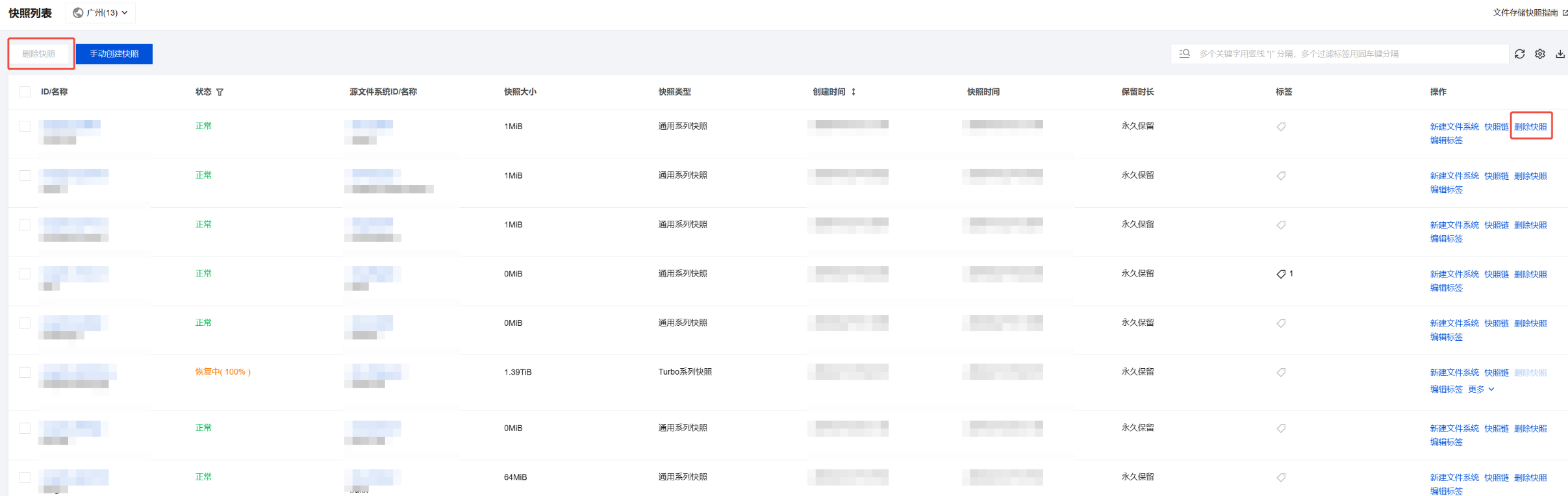The image size is (1568, 496).
Task: Sort by 创建时间 using the arrow icon
Action: coord(854,92)
